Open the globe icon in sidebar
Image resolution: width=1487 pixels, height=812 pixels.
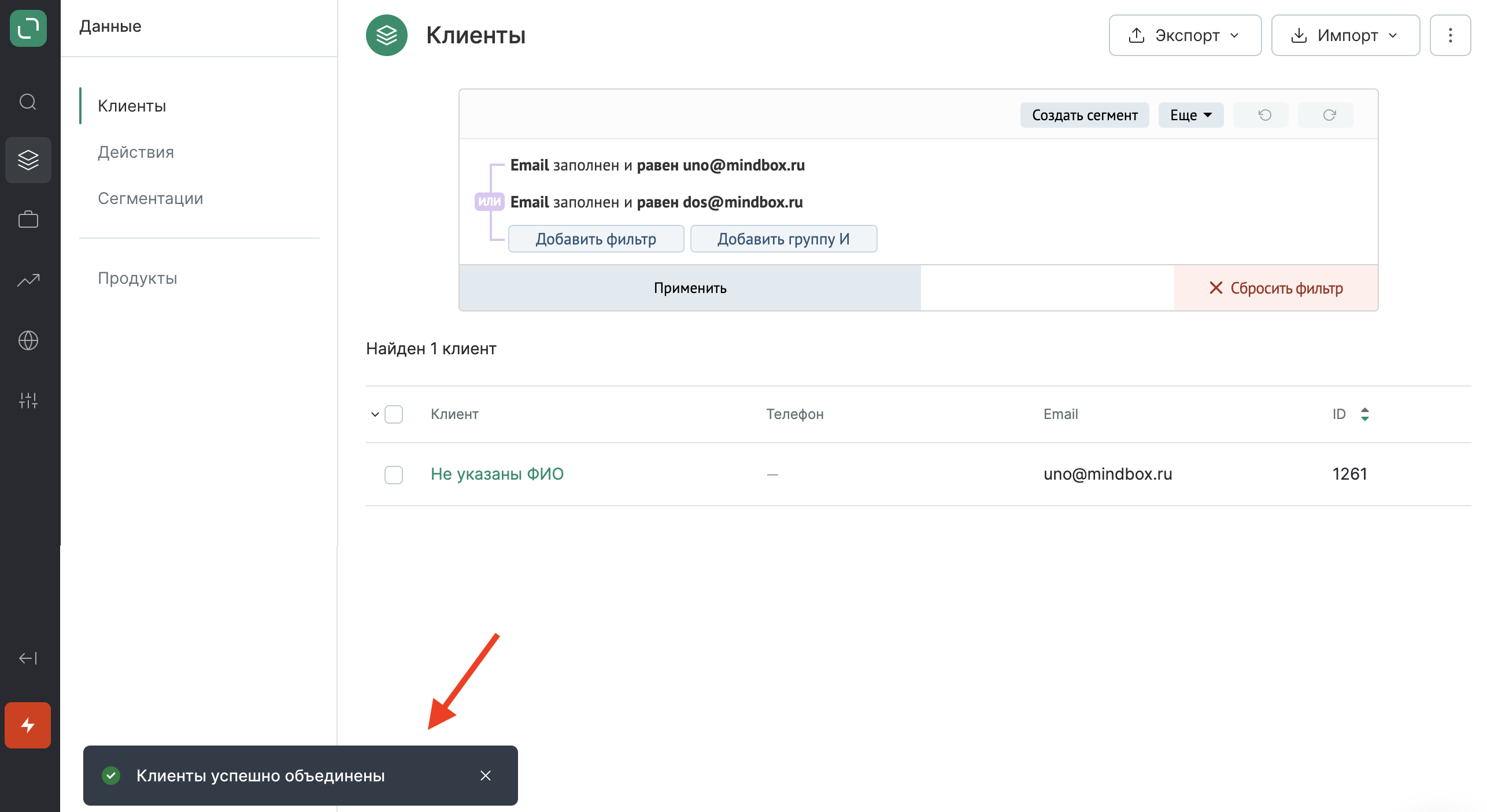(28, 340)
